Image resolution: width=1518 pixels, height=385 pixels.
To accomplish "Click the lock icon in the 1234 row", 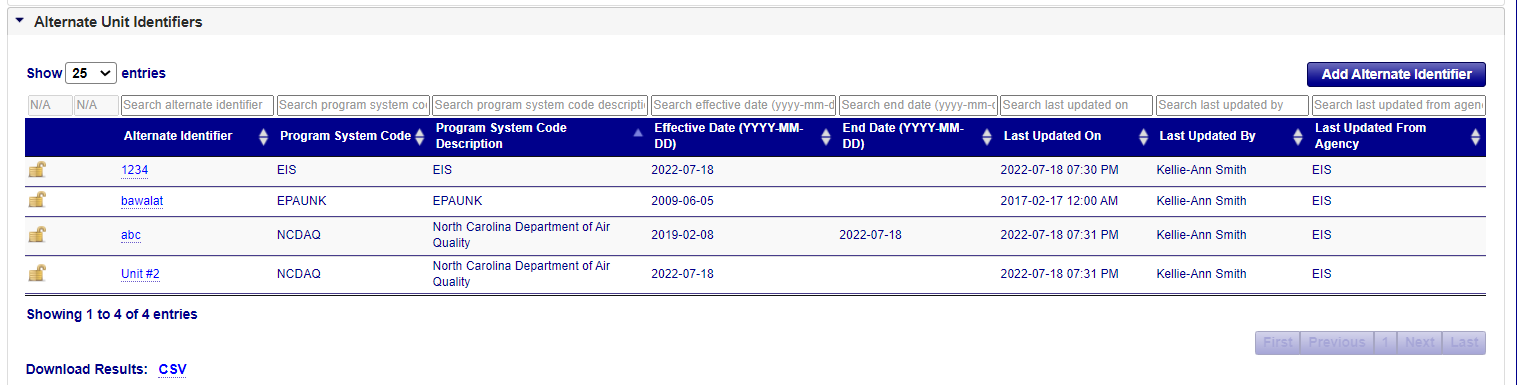I will [37, 170].
